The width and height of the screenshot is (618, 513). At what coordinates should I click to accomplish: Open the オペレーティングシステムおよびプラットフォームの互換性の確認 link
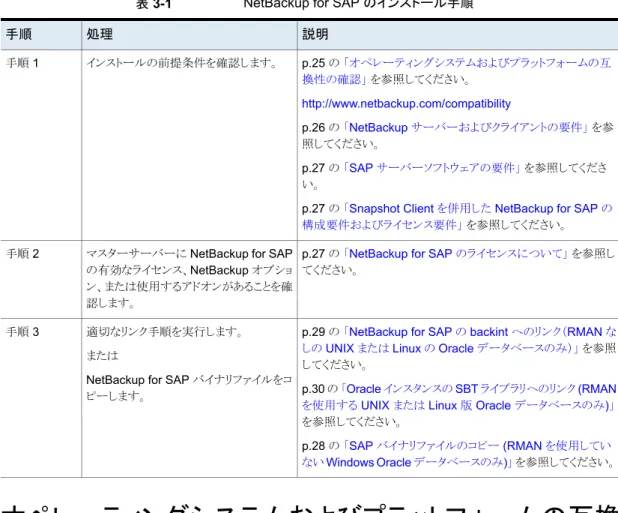pos(456,71)
